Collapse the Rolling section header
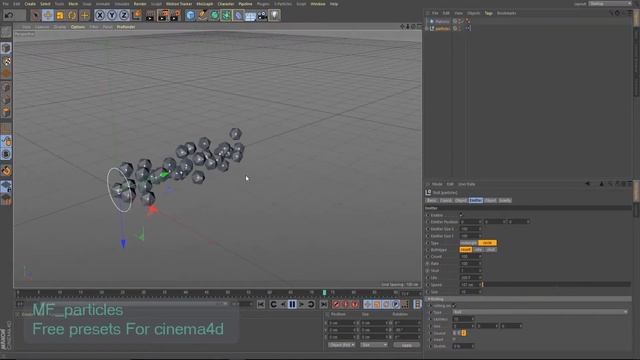640x360 pixels. pos(529,299)
